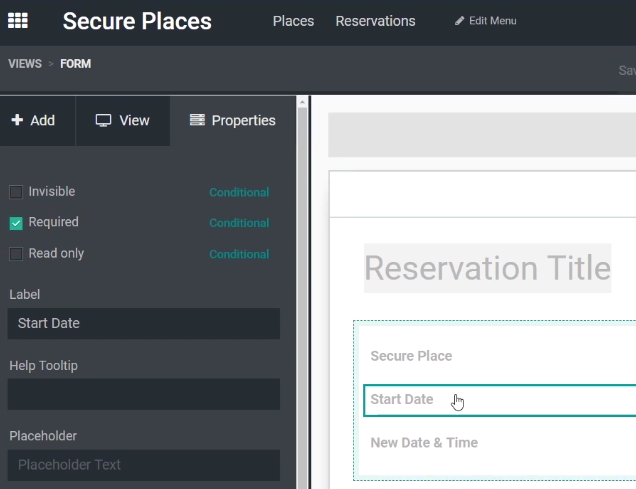Screen dimensions: 636x489
Task: Click the monitor icon in View tab
Action: 103,120
